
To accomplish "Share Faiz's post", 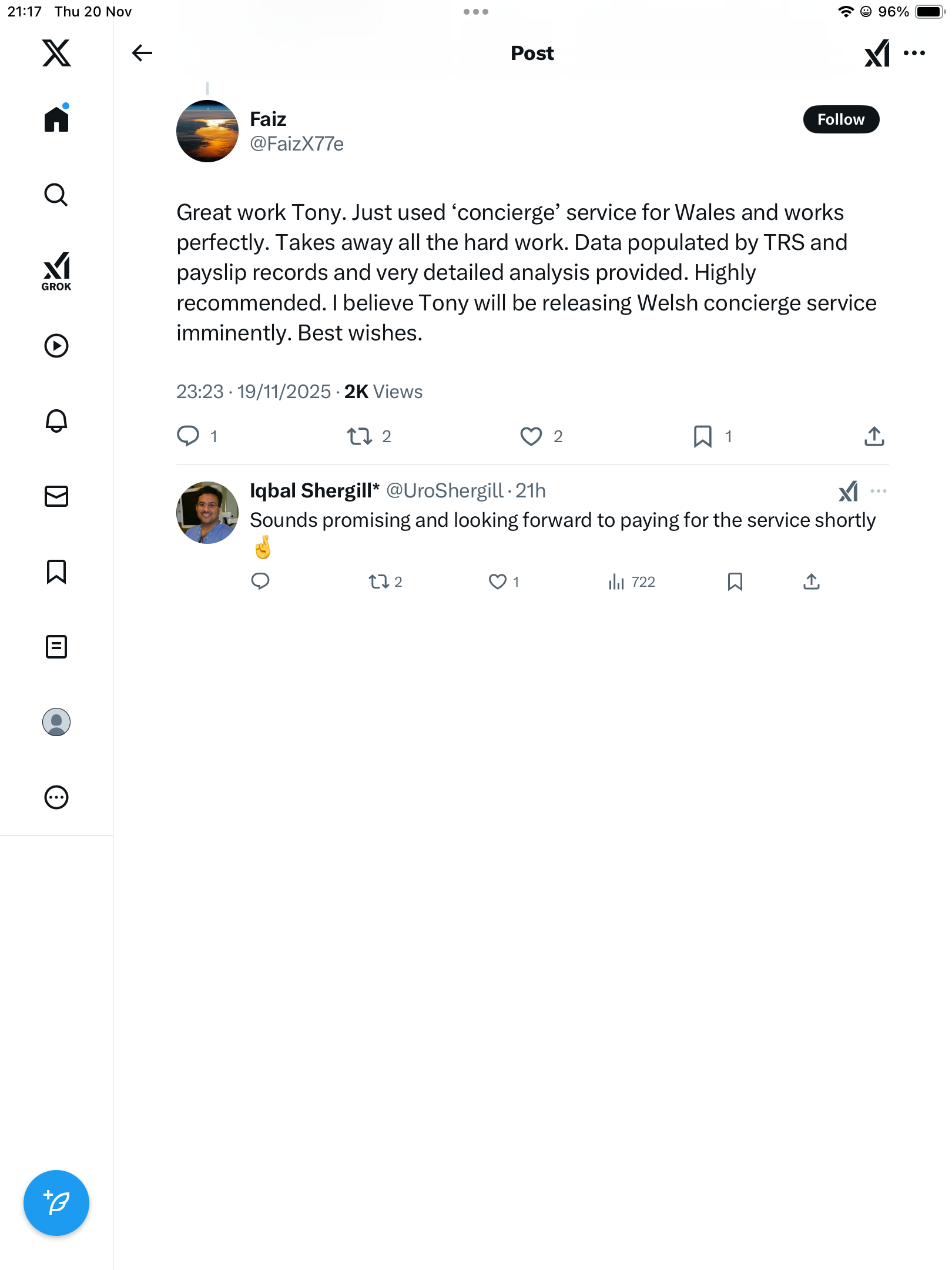I will (874, 436).
